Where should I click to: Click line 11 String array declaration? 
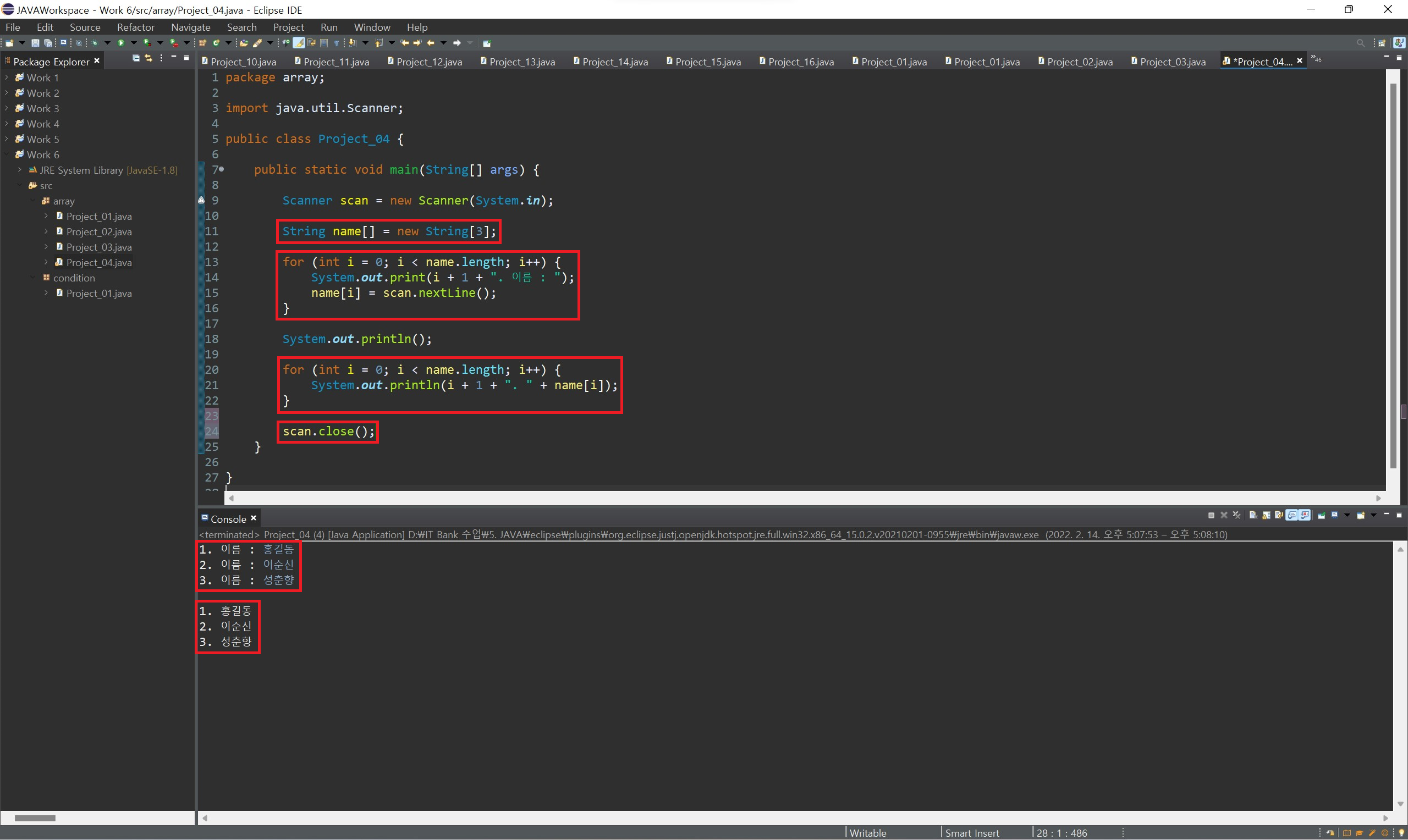point(388,231)
